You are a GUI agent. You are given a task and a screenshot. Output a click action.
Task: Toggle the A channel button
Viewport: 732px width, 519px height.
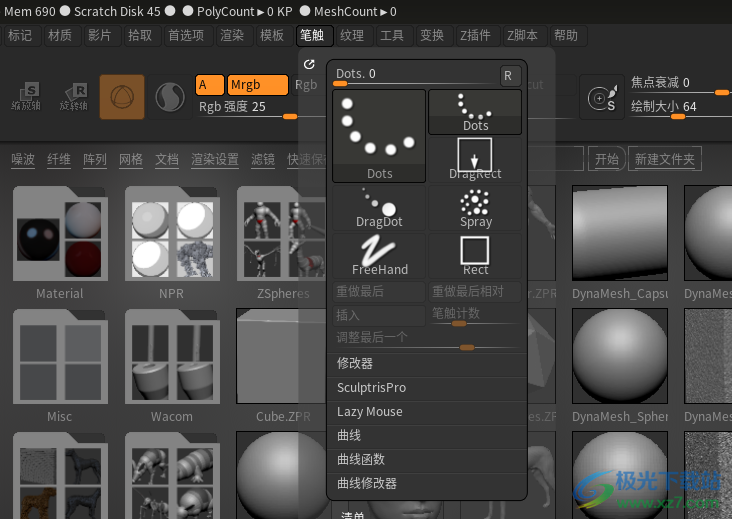(x=210, y=85)
